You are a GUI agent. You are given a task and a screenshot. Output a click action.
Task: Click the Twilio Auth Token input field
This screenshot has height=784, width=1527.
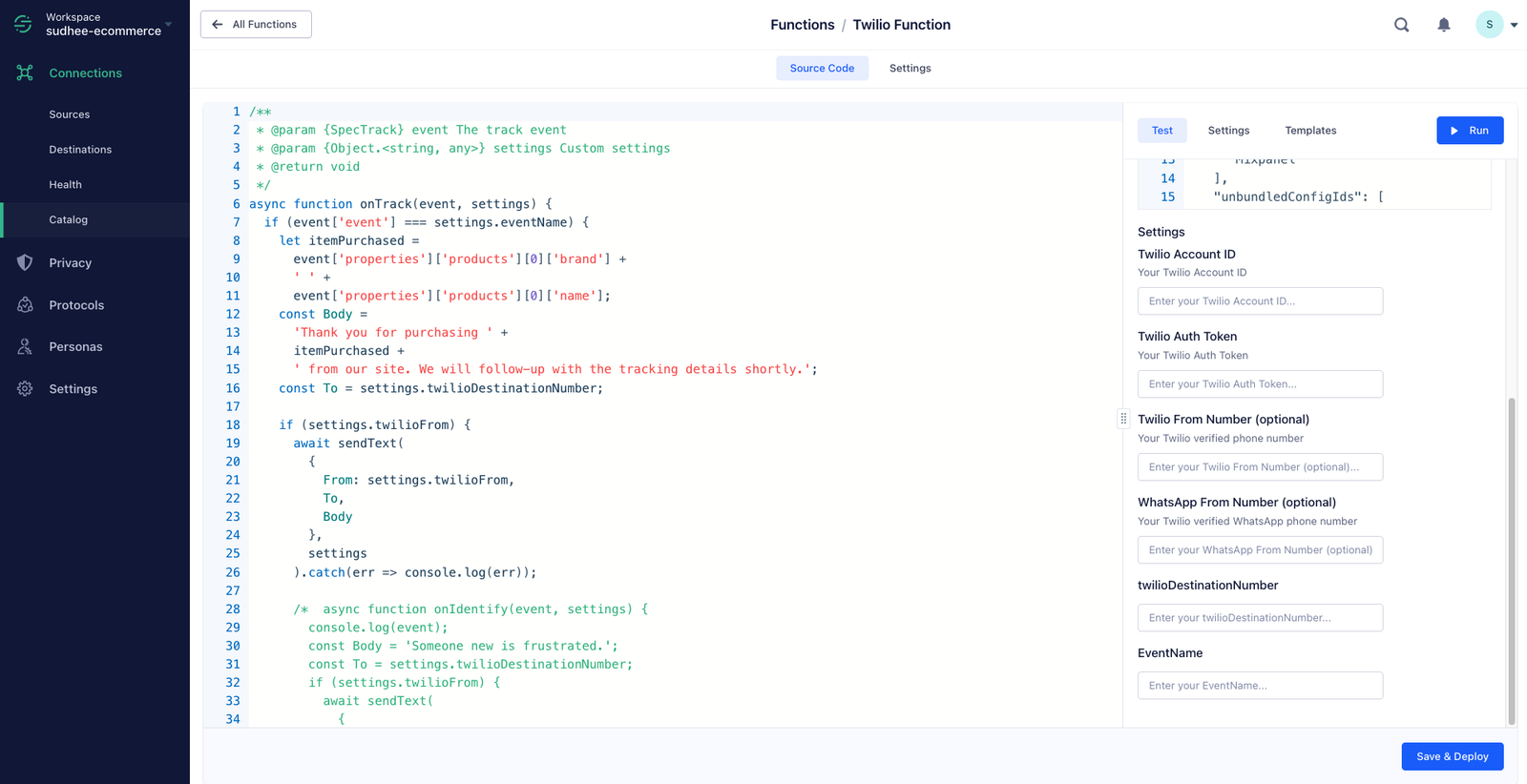pos(1260,383)
